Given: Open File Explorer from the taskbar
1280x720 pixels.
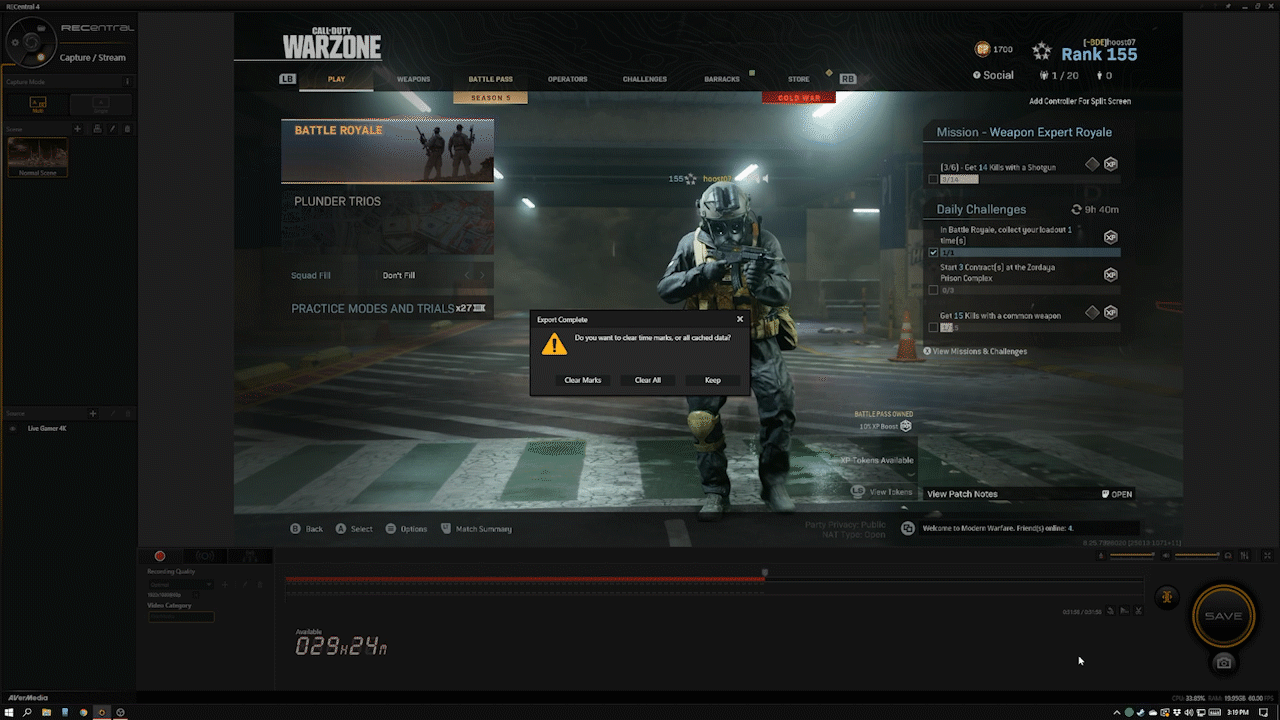Looking at the screenshot, I should click(46, 712).
